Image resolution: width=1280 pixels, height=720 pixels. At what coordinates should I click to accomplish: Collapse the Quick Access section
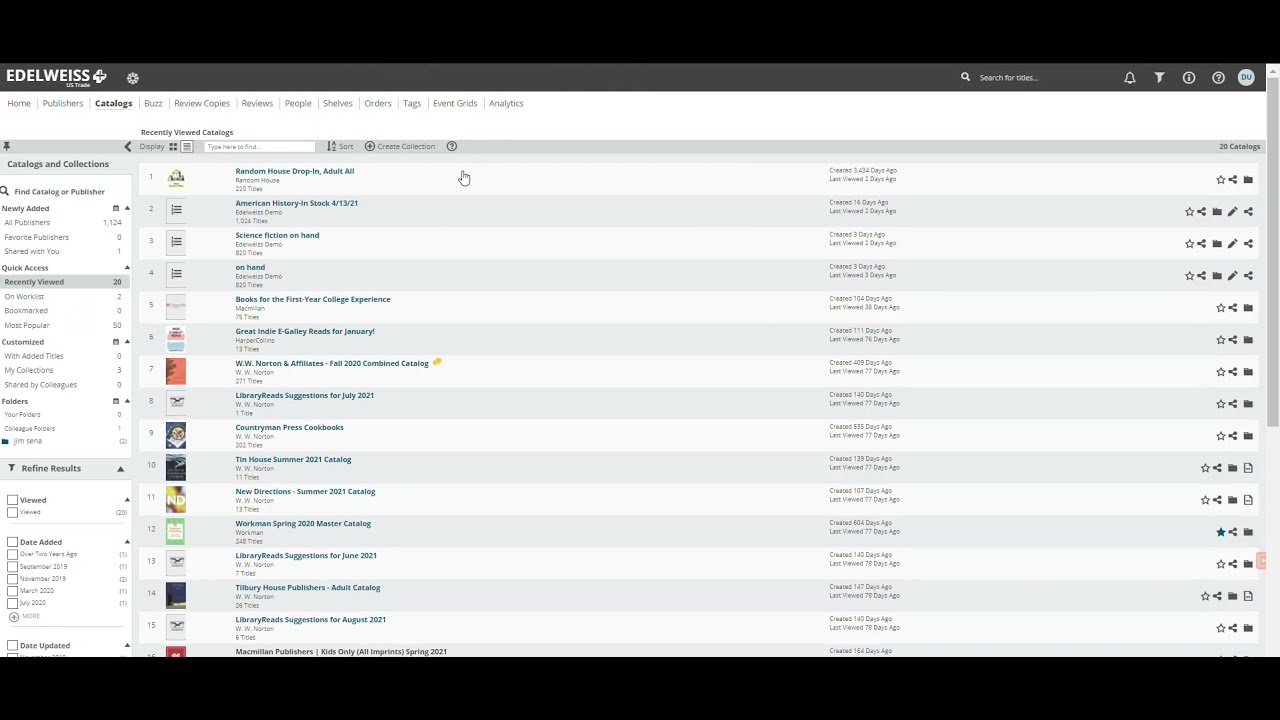[127, 268]
